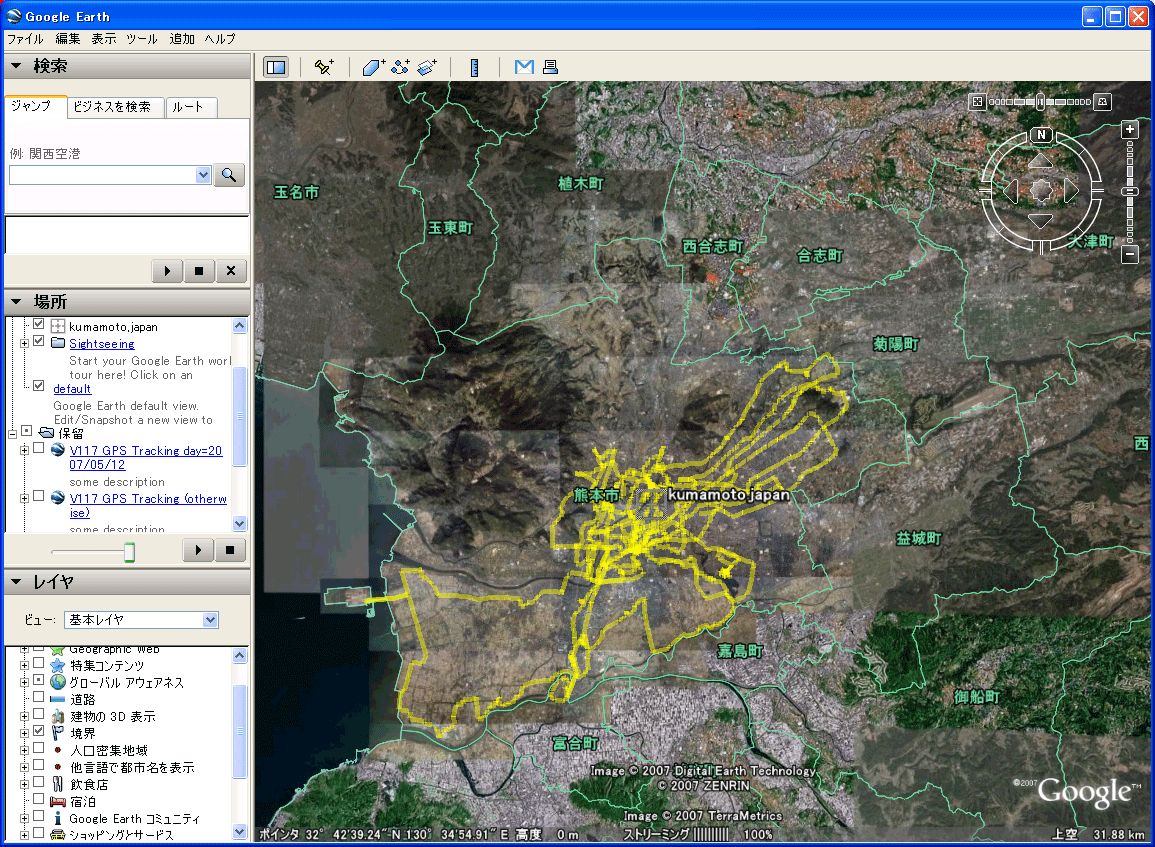Click the print toolbar icon
This screenshot has width=1155, height=847.
tap(549, 67)
